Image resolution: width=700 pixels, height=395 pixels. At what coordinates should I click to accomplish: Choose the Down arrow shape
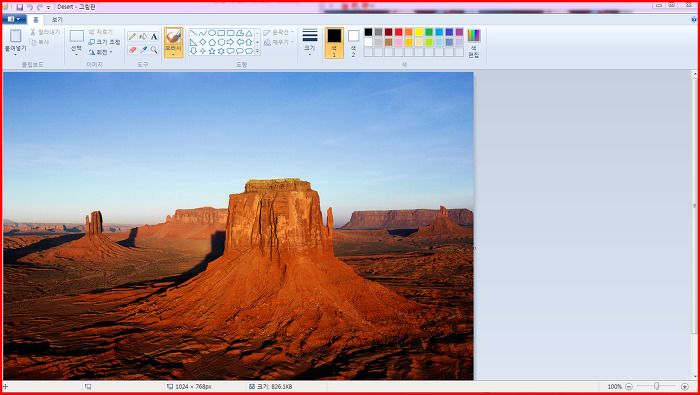click(x=193, y=51)
